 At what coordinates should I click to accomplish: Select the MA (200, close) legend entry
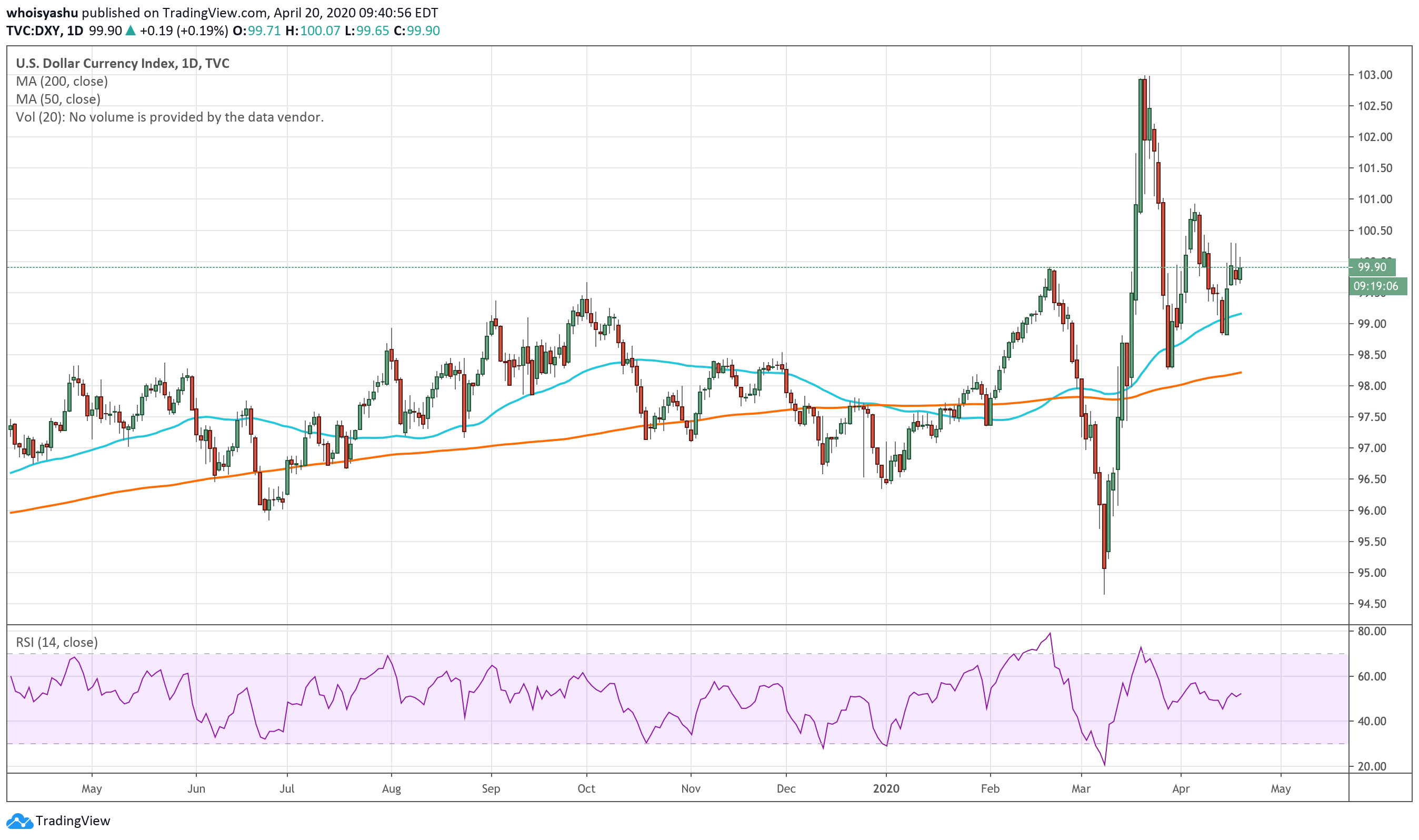coord(62,82)
